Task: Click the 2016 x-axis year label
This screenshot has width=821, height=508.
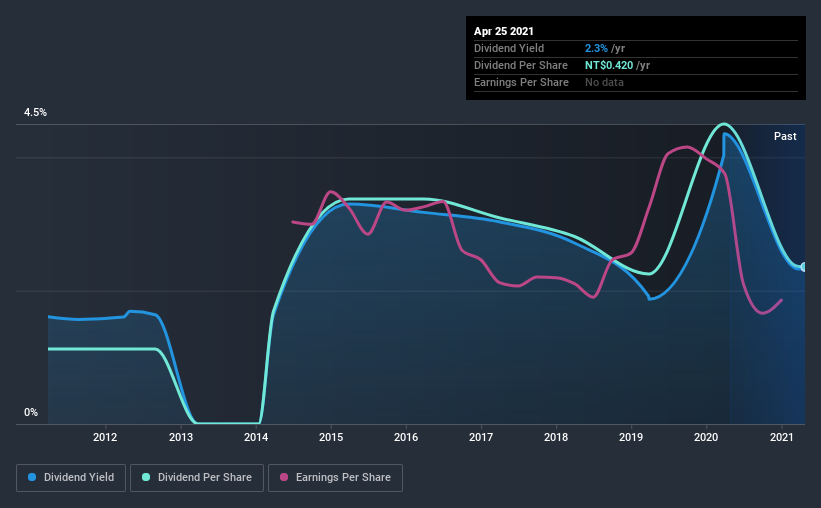Action: pyautogui.click(x=406, y=437)
